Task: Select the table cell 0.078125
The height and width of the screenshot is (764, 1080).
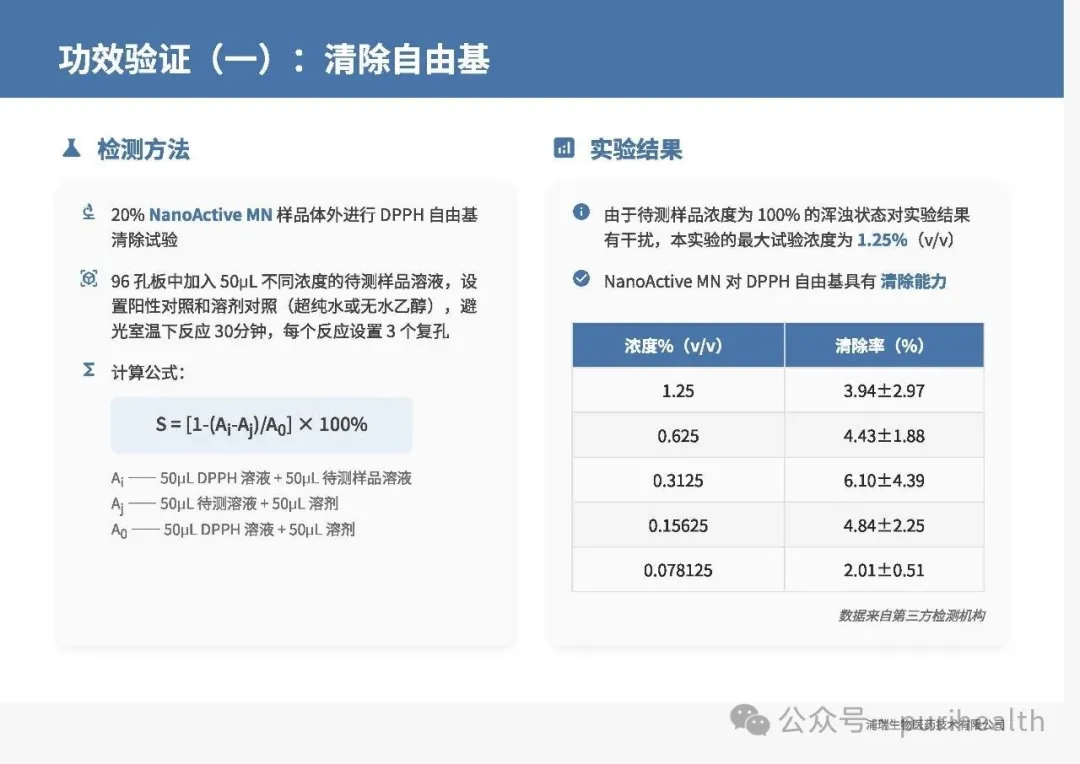Action: coord(678,571)
